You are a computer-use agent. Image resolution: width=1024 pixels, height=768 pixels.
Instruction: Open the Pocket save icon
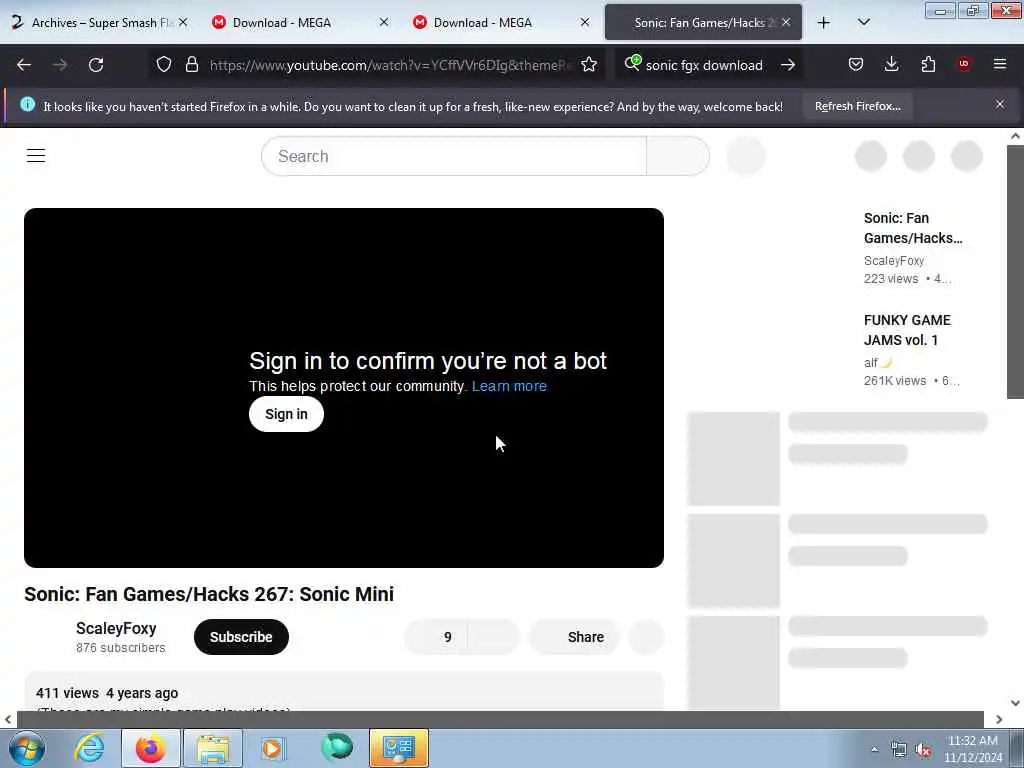click(856, 64)
